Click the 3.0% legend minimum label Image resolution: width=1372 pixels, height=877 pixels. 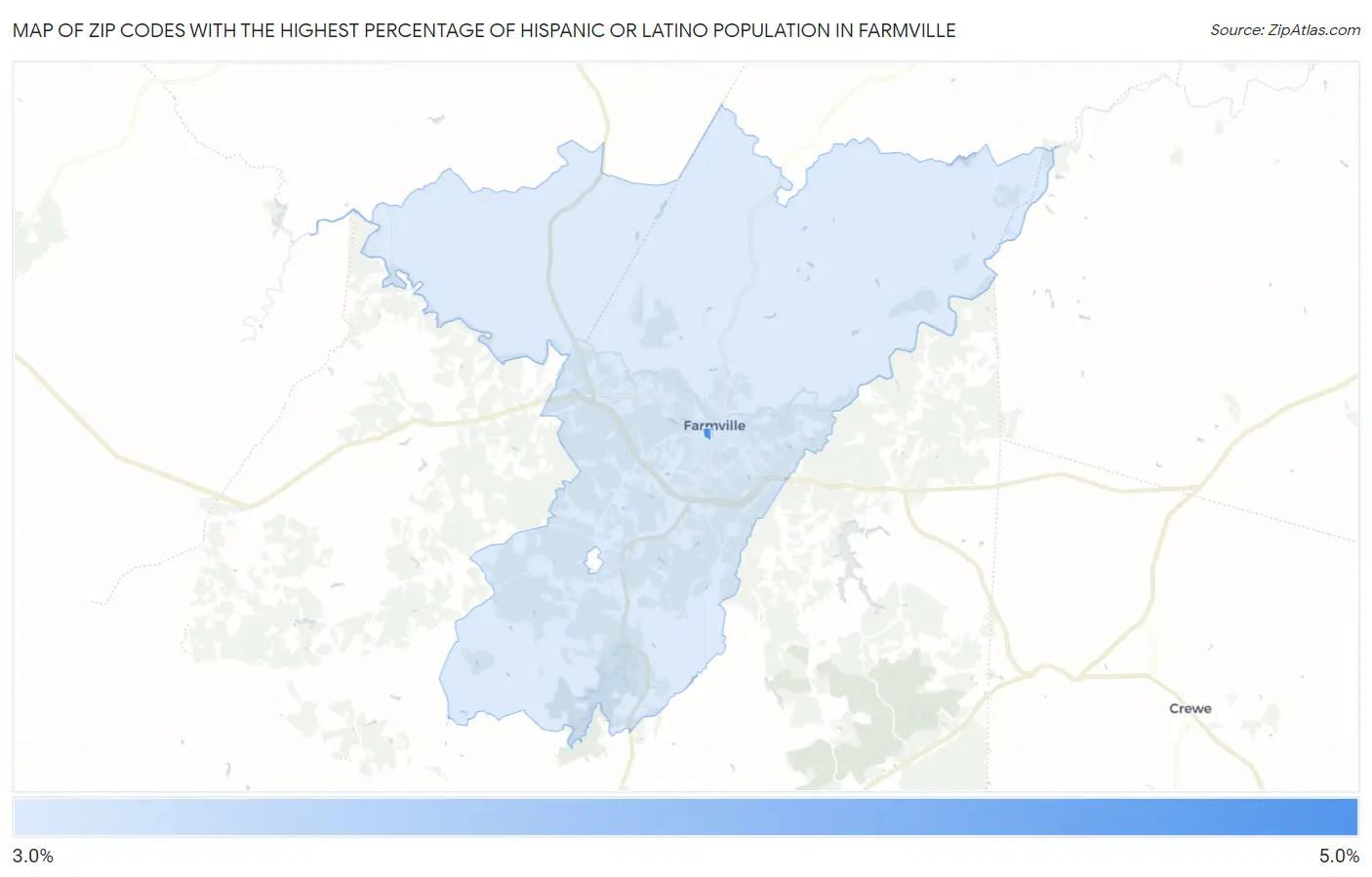pyautogui.click(x=33, y=857)
